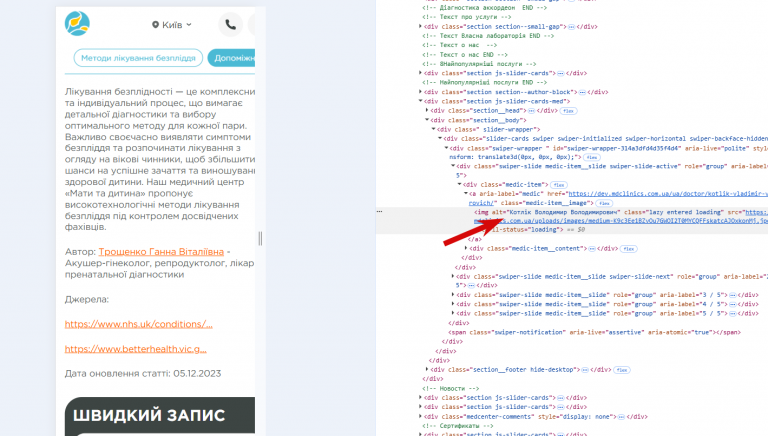Collapse the 'medic-item' div node
The image size is (768, 436).
(x=459, y=185)
